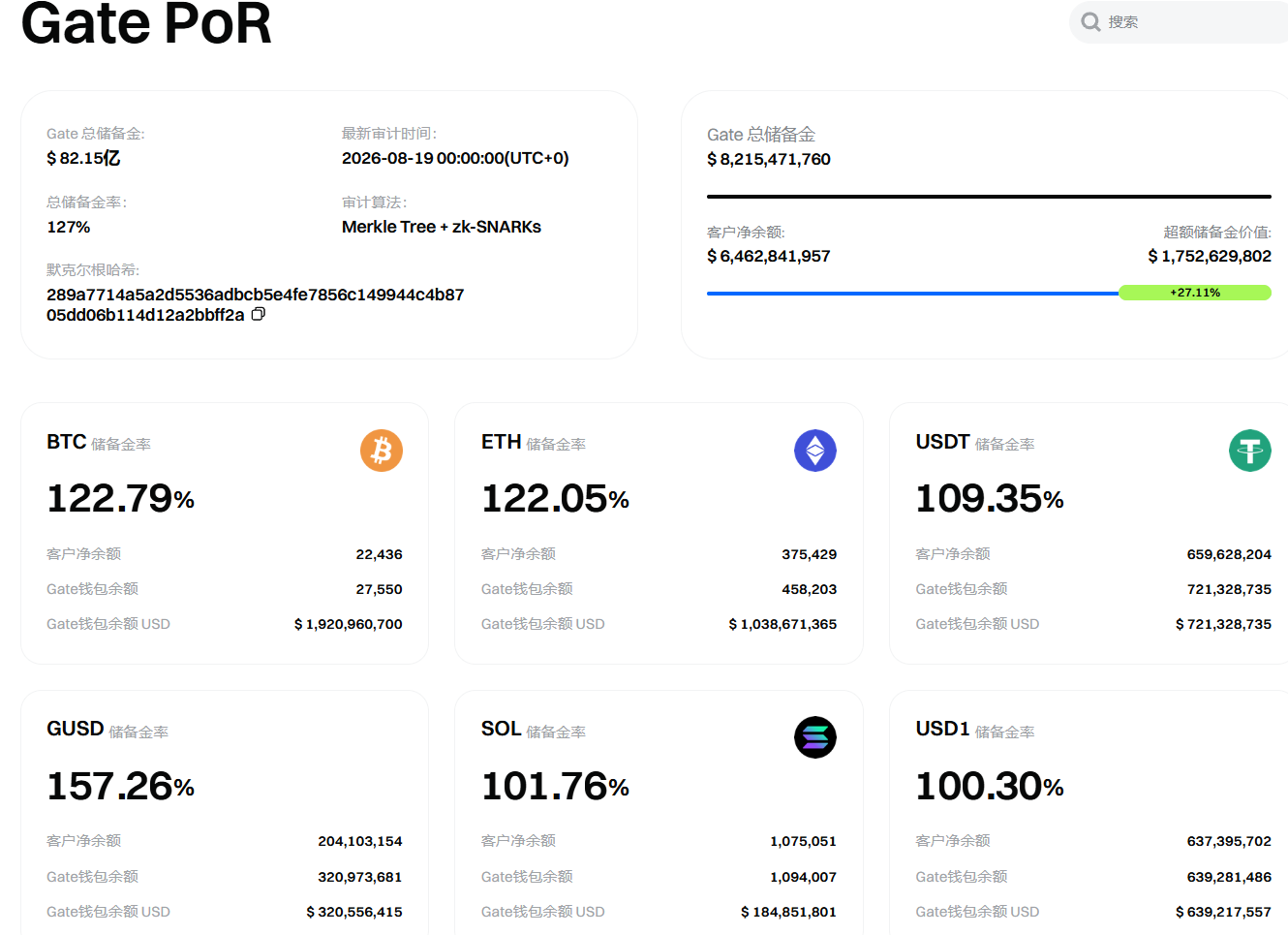Click the Merkle Tree + zk-SNARKs text
The image size is (1288, 935).
tap(442, 227)
